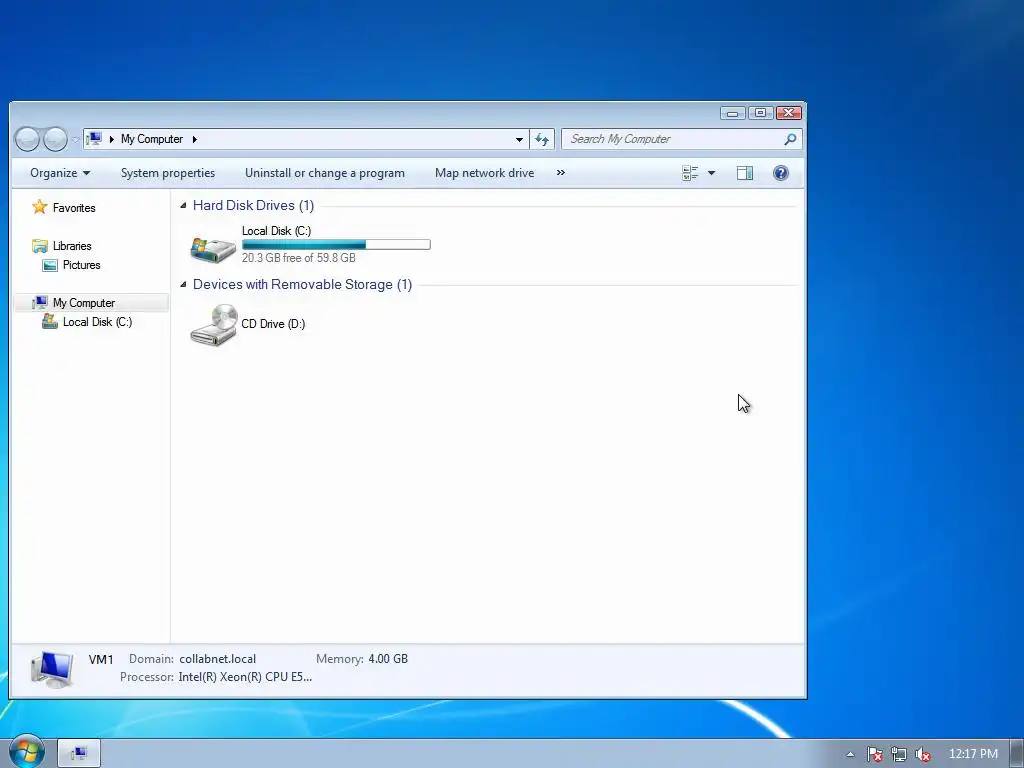
Task: Open the network tray icon
Action: tap(899, 754)
